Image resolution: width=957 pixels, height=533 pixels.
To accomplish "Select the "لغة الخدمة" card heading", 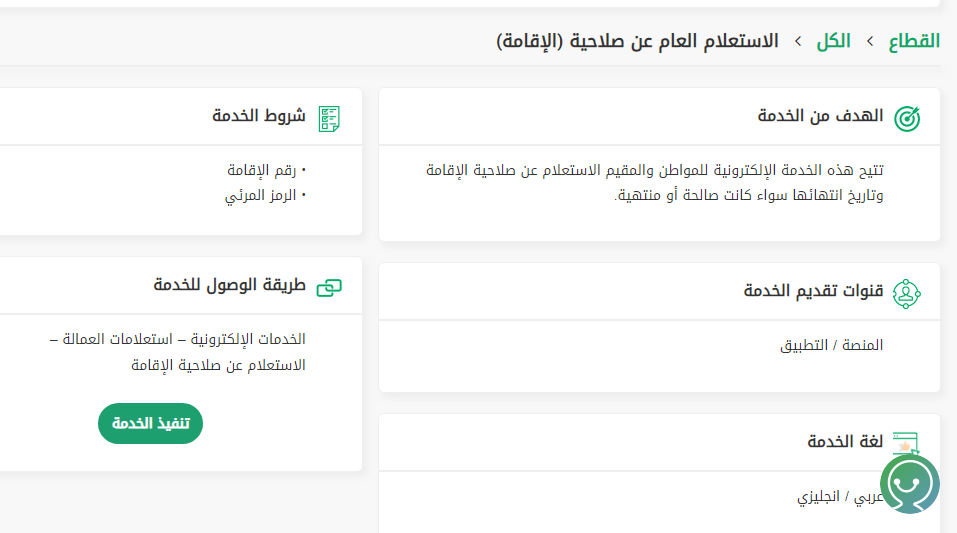I will click(x=845, y=442).
